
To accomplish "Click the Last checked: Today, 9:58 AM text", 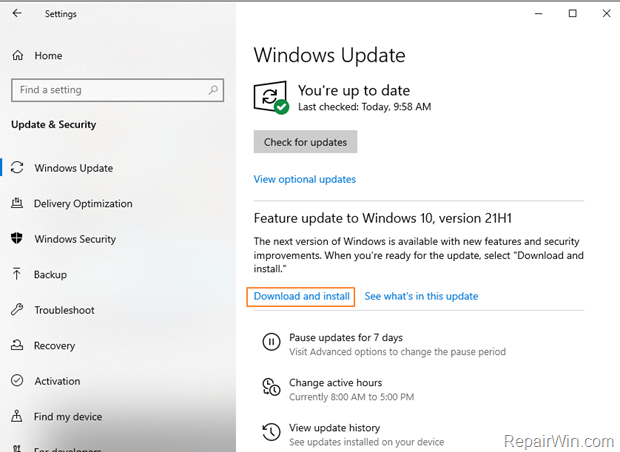I will (x=365, y=107).
